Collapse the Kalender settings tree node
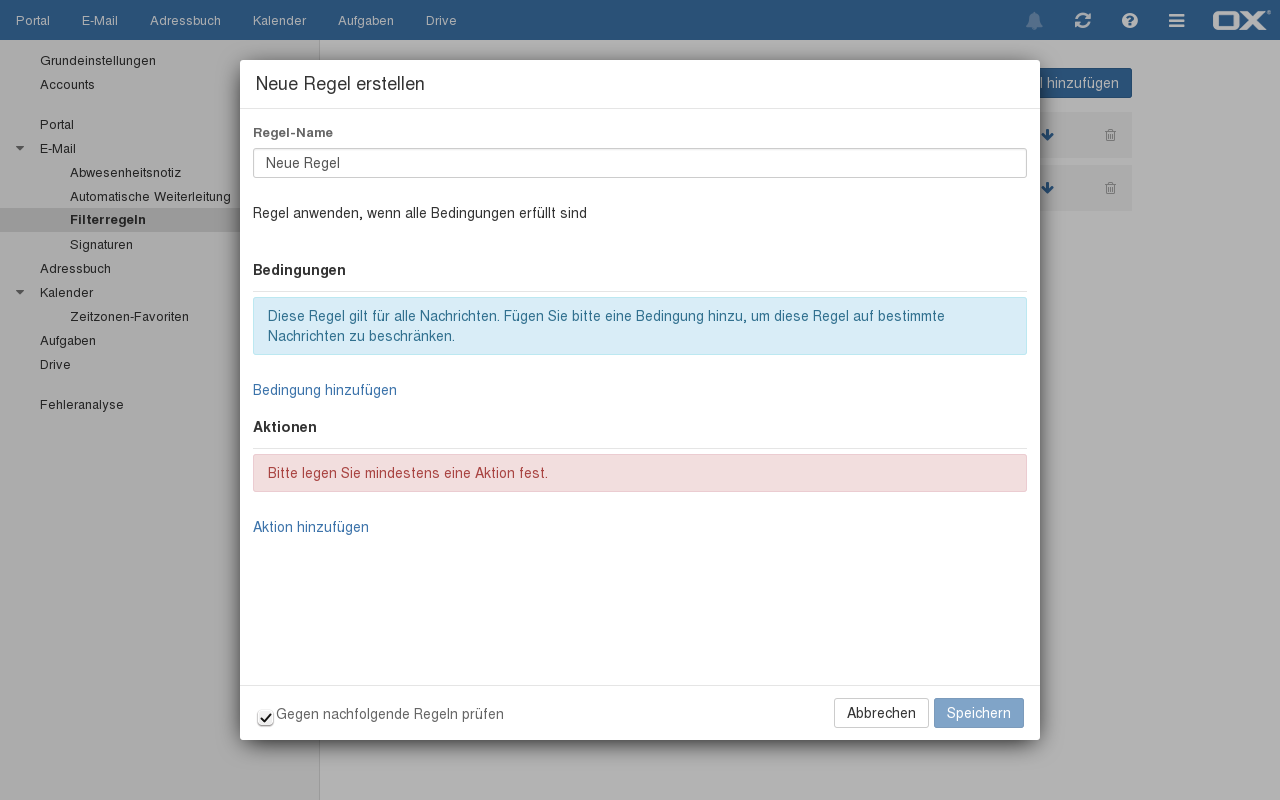 tap(20, 293)
